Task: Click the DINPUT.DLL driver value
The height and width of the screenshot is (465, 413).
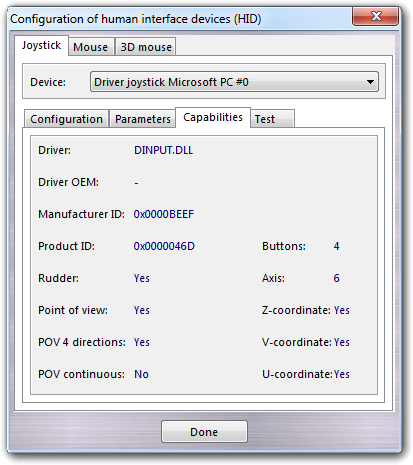Action: (x=163, y=150)
